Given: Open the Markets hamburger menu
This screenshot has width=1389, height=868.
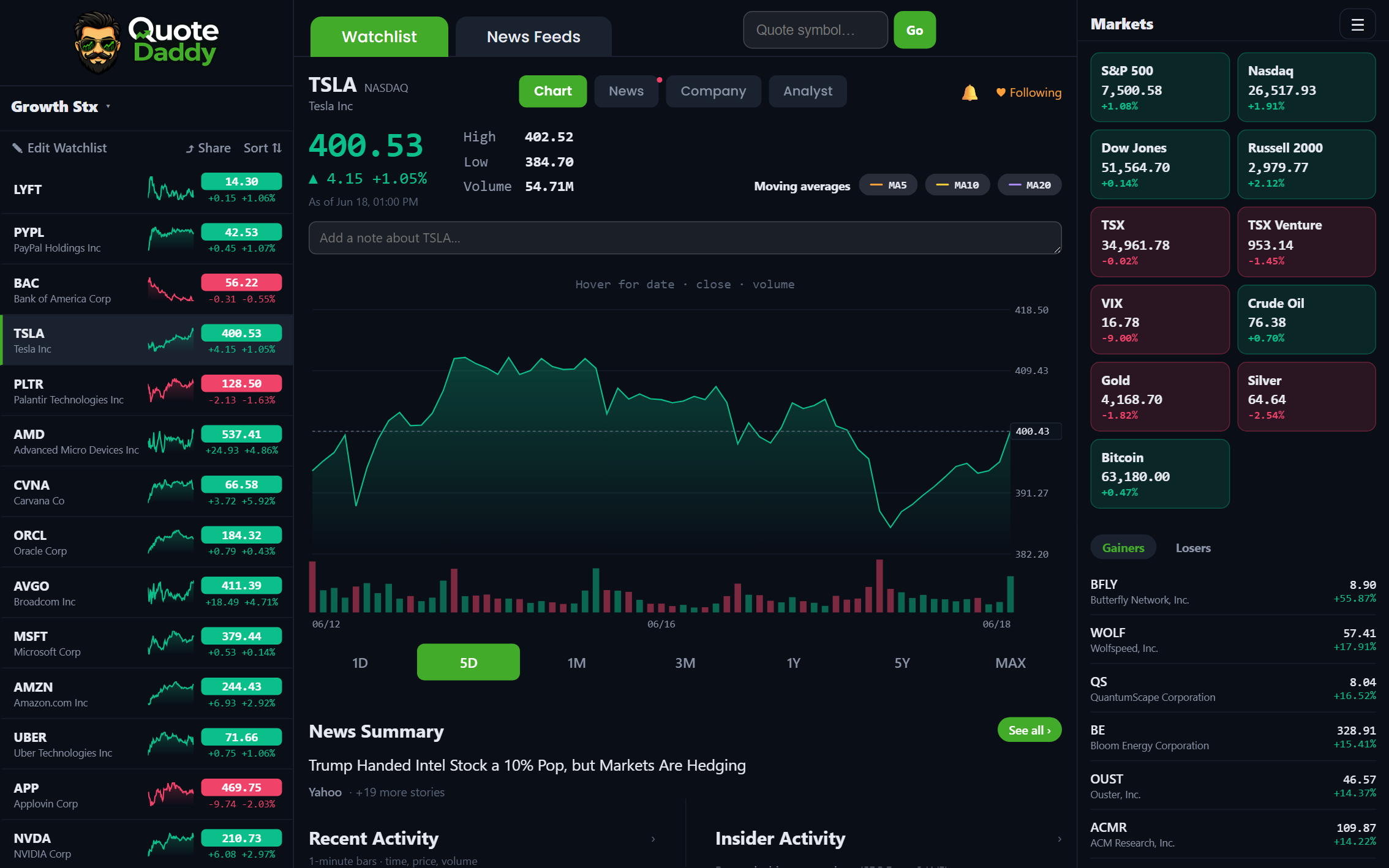Looking at the screenshot, I should (x=1357, y=24).
